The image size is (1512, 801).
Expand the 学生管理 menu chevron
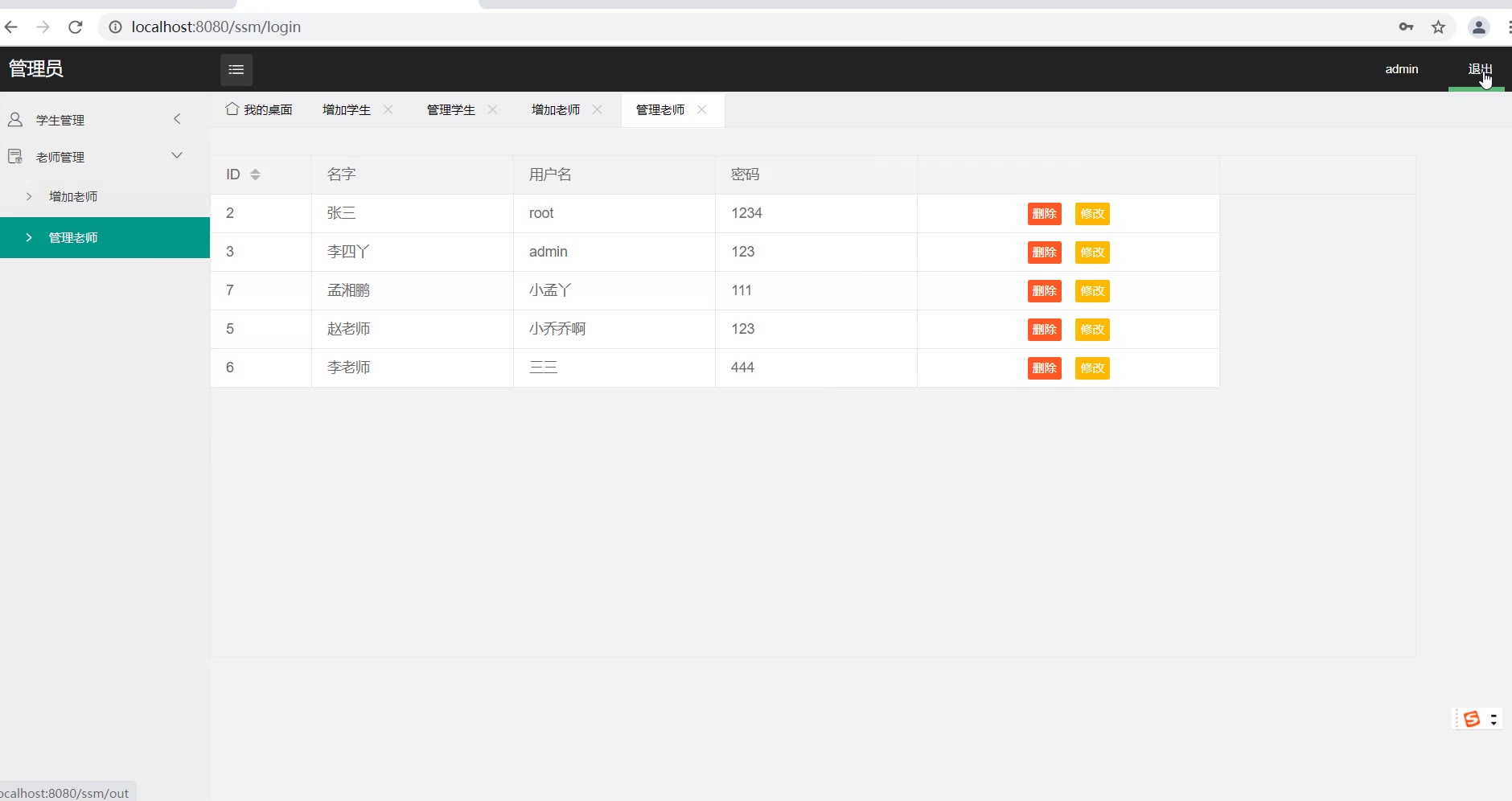[177, 119]
